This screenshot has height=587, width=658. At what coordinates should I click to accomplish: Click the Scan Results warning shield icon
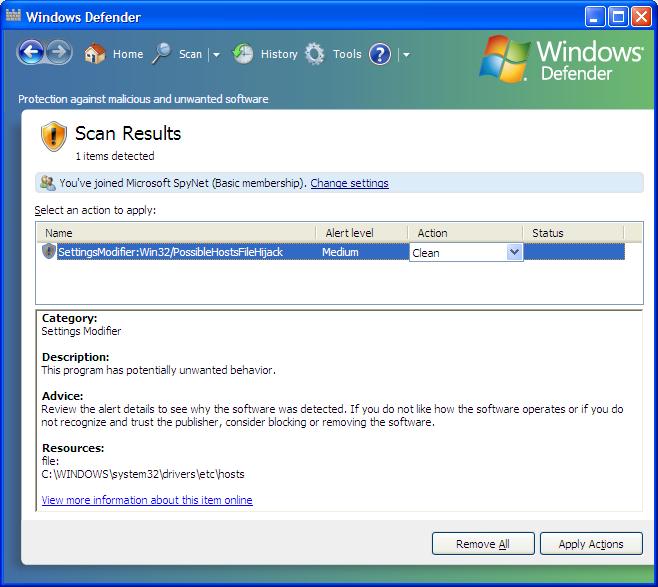[x=54, y=136]
